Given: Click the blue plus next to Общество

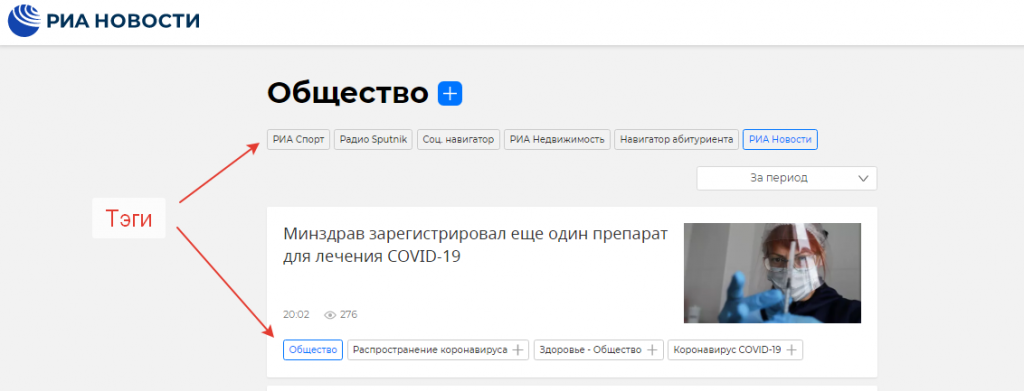Looking at the screenshot, I should [450, 94].
